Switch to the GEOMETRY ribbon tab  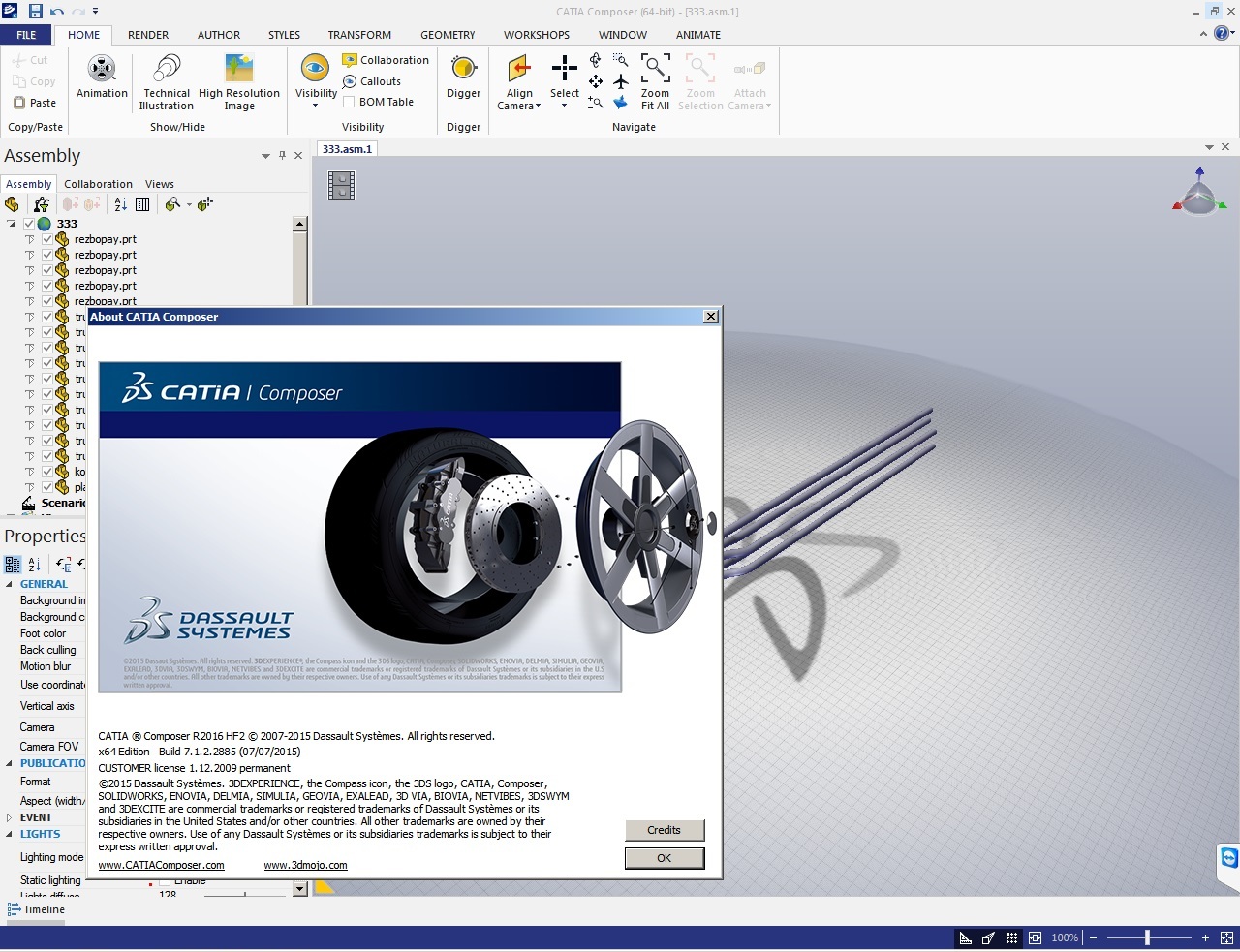(x=448, y=35)
